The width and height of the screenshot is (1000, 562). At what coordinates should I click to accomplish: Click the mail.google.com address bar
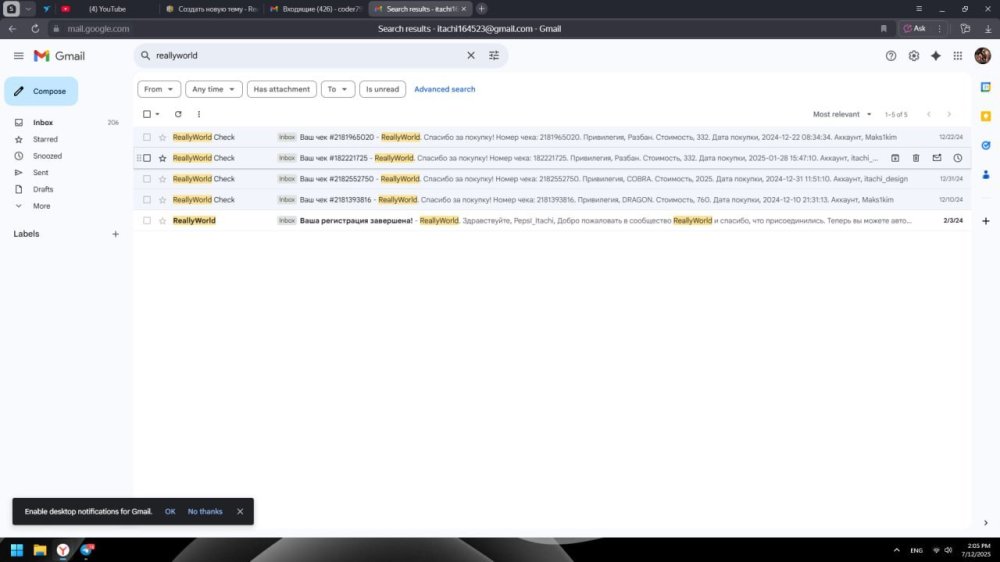coord(98,29)
